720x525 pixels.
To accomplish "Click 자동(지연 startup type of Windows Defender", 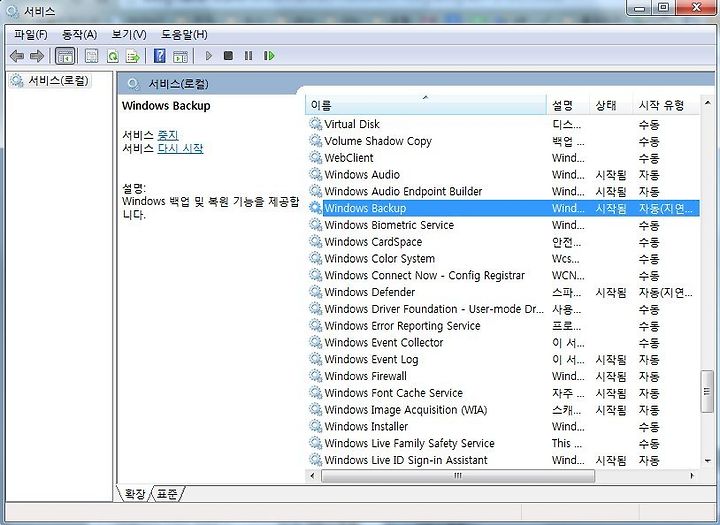I will click(665, 292).
